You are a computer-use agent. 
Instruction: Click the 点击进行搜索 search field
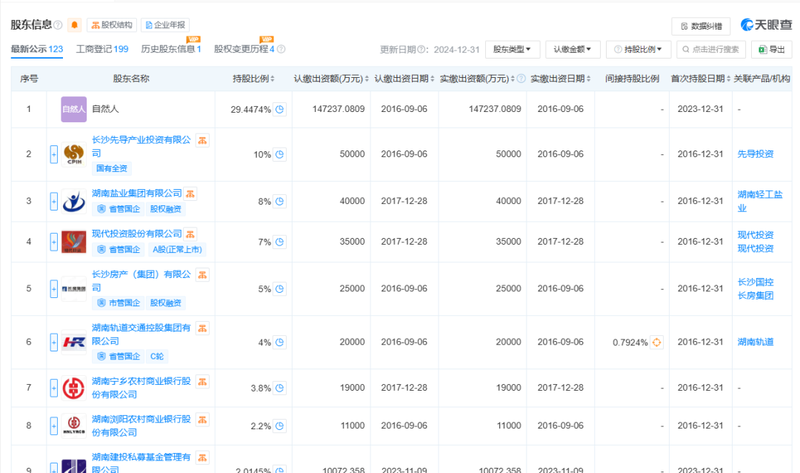tap(711, 49)
